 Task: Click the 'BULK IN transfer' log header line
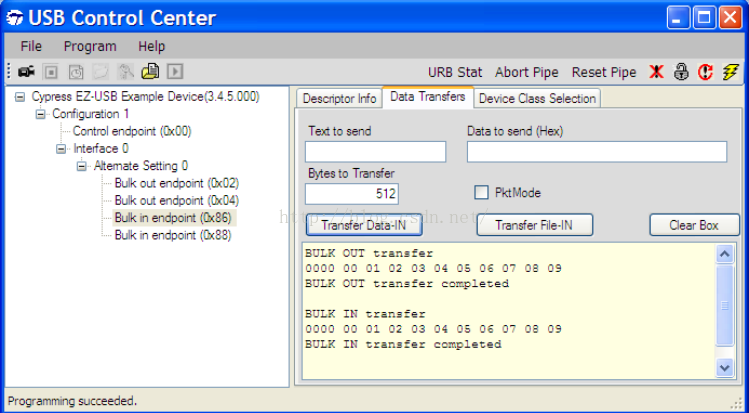pos(365,314)
